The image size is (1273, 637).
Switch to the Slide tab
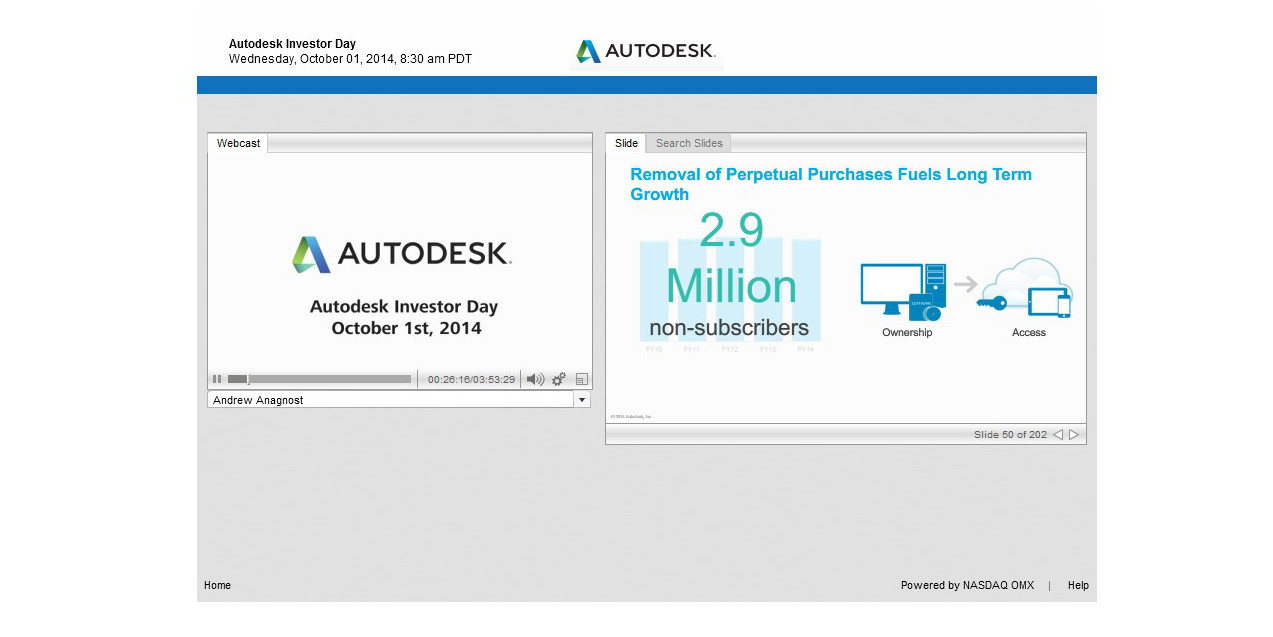(625, 143)
